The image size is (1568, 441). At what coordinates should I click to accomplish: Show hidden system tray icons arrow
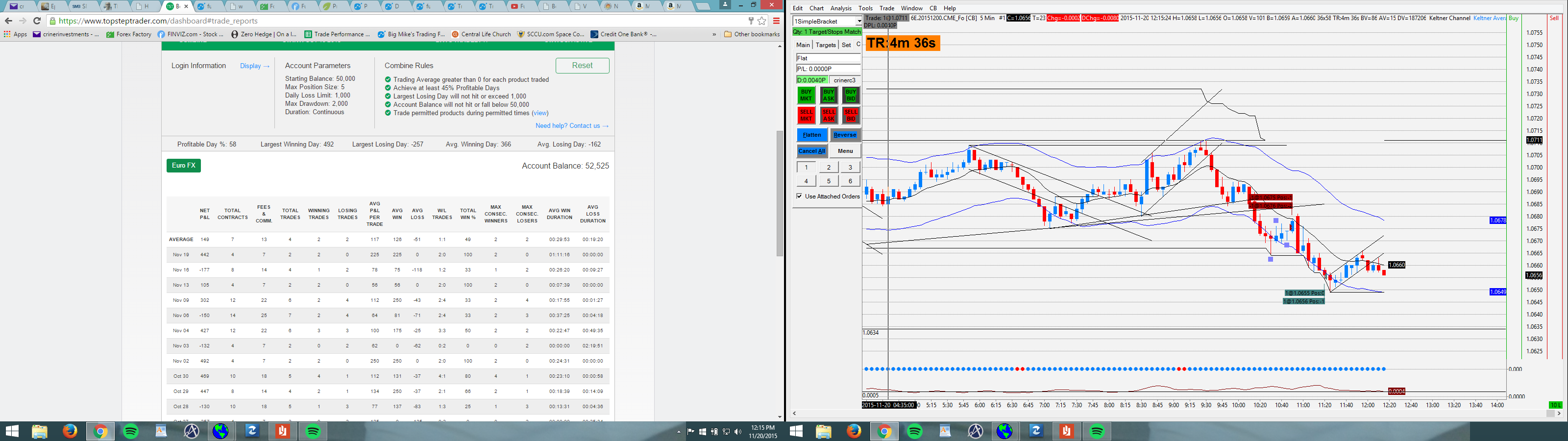679,432
